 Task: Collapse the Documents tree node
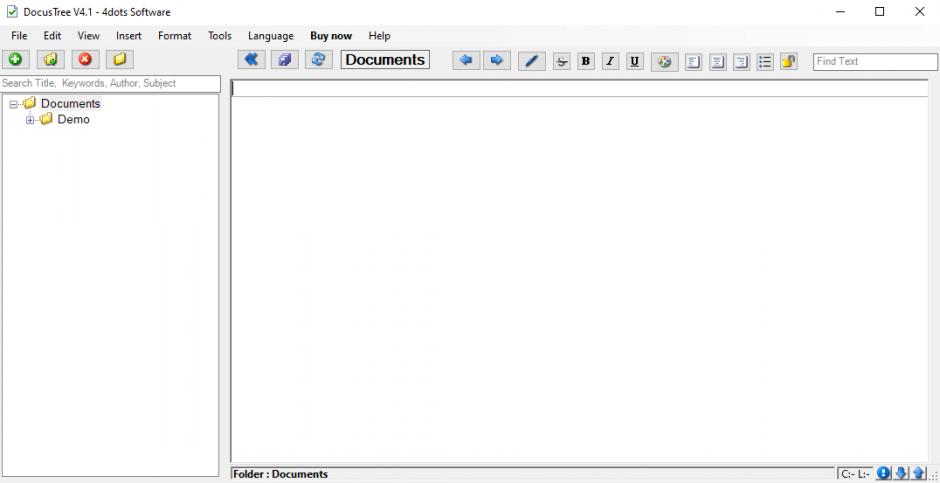coord(13,104)
